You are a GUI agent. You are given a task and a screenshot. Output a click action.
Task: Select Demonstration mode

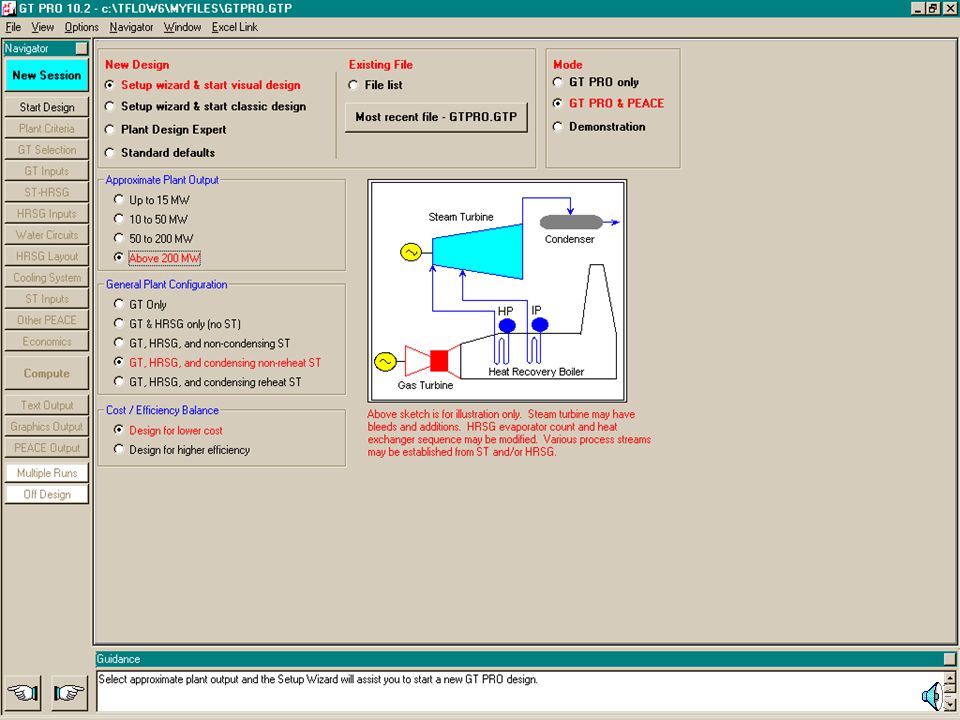pyautogui.click(x=599, y=127)
